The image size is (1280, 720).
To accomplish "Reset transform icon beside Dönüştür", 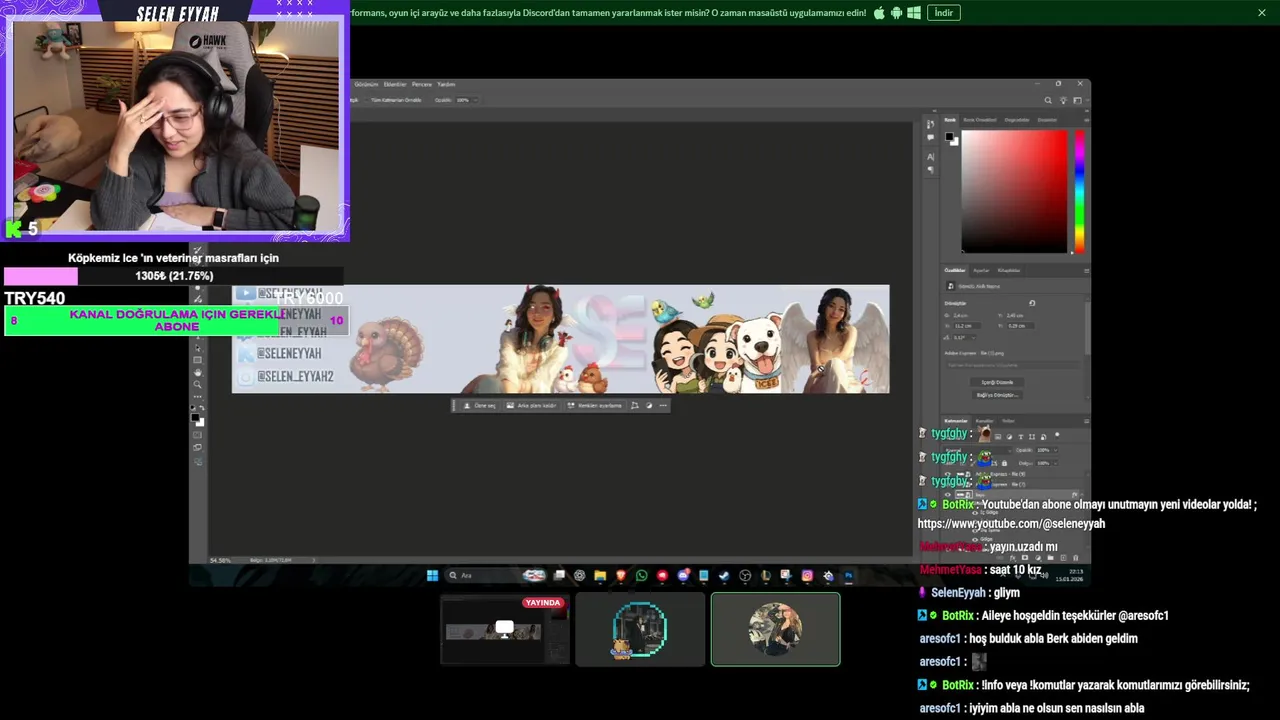I will pyautogui.click(x=1032, y=303).
